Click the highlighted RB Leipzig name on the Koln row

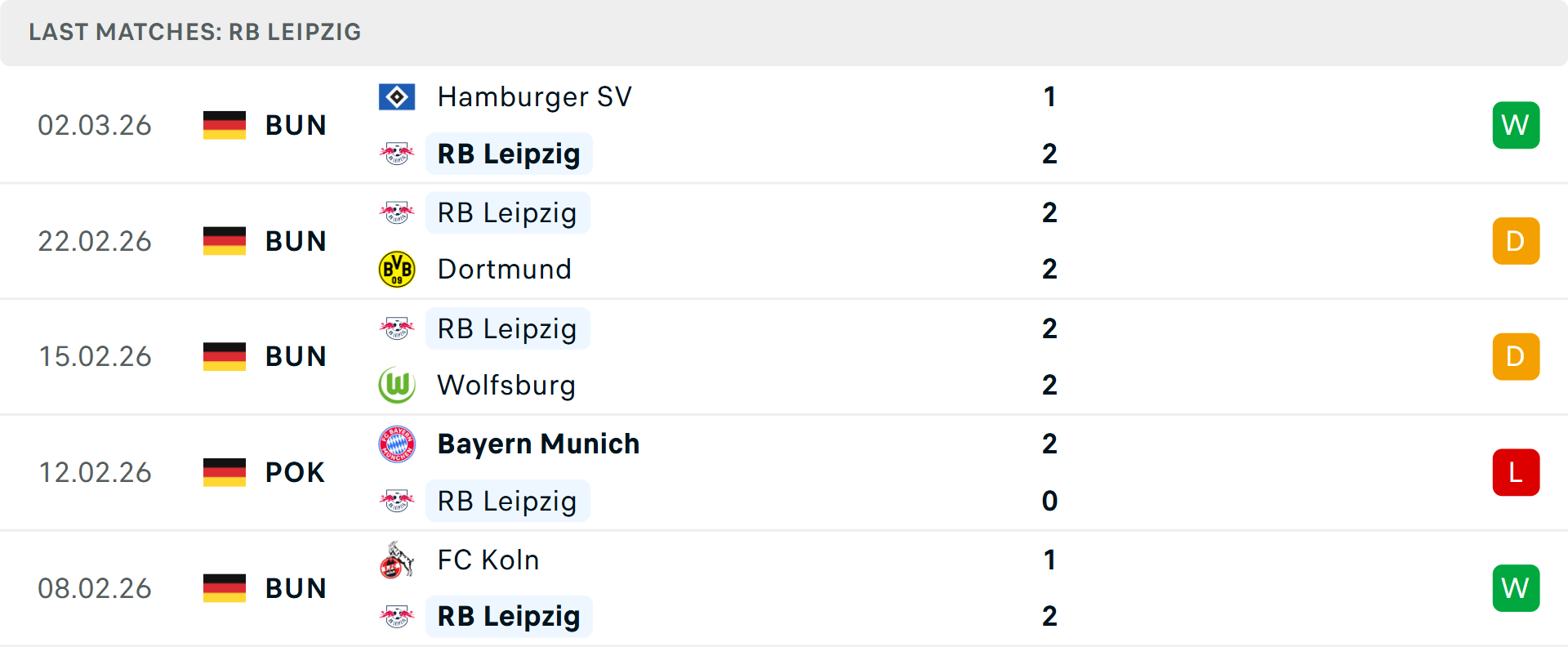pyautogui.click(x=508, y=616)
